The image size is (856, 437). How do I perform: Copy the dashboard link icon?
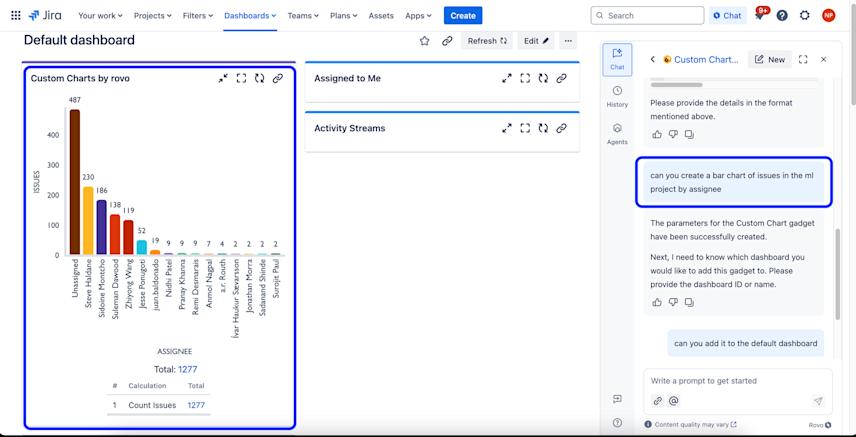[447, 41]
